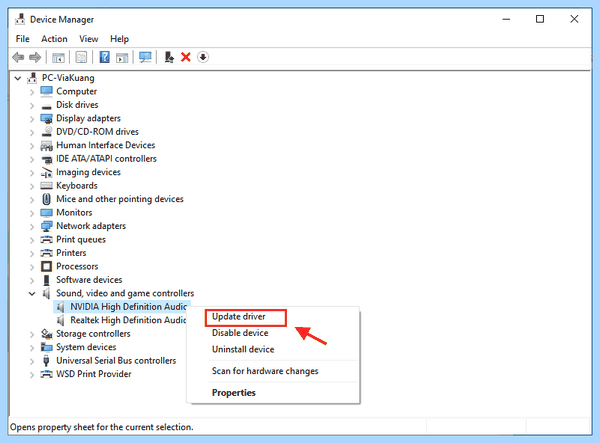Click the red X uninstall device icon
The image size is (600, 443).
pyautogui.click(x=186, y=57)
